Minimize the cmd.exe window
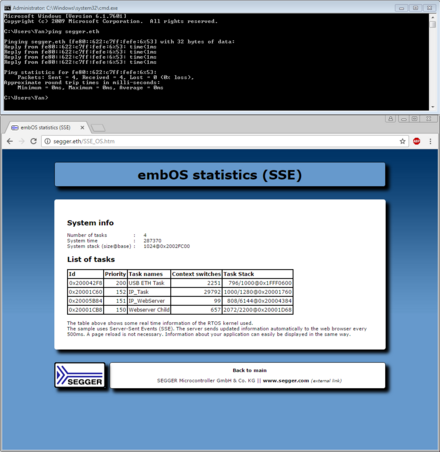Image resolution: width=440 pixels, height=452 pixels. 401,8
